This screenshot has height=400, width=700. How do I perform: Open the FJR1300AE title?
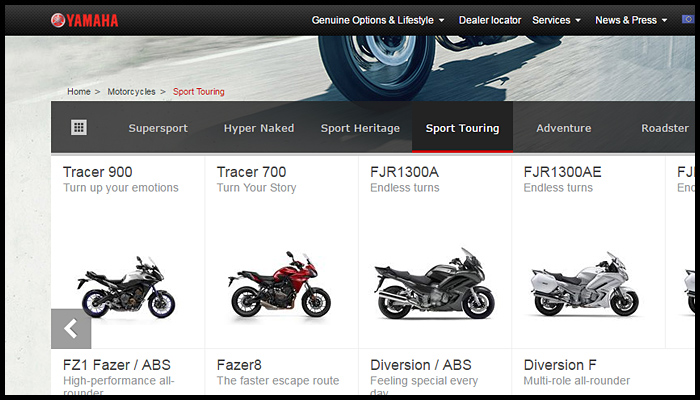(x=562, y=172)
